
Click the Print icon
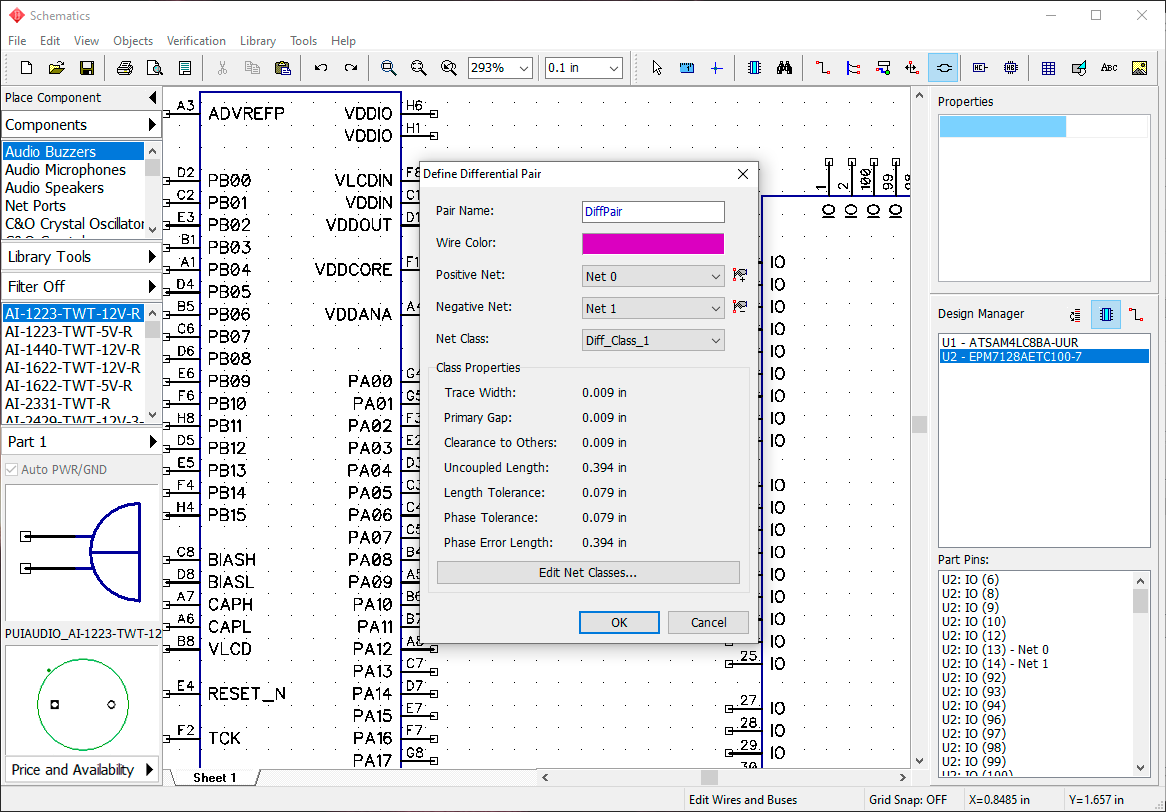(x=125, y=68)
